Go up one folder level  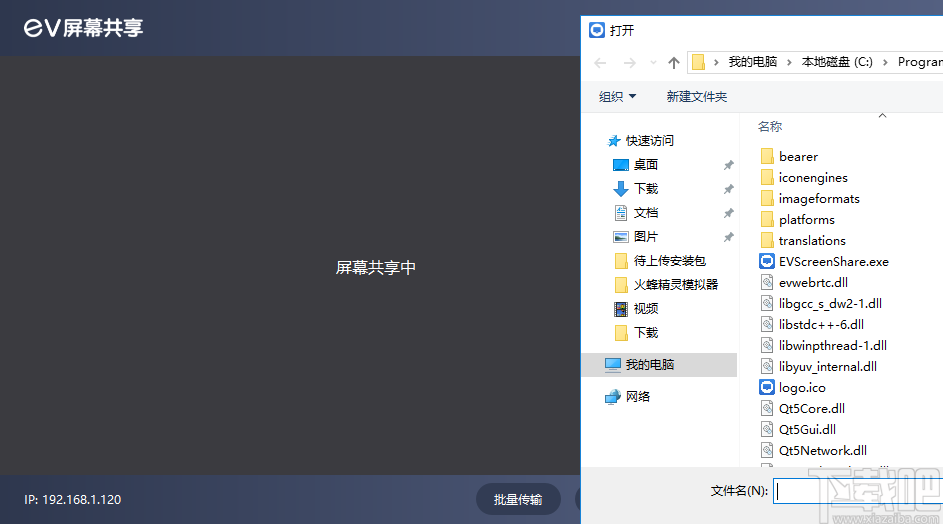pos(674,63)
